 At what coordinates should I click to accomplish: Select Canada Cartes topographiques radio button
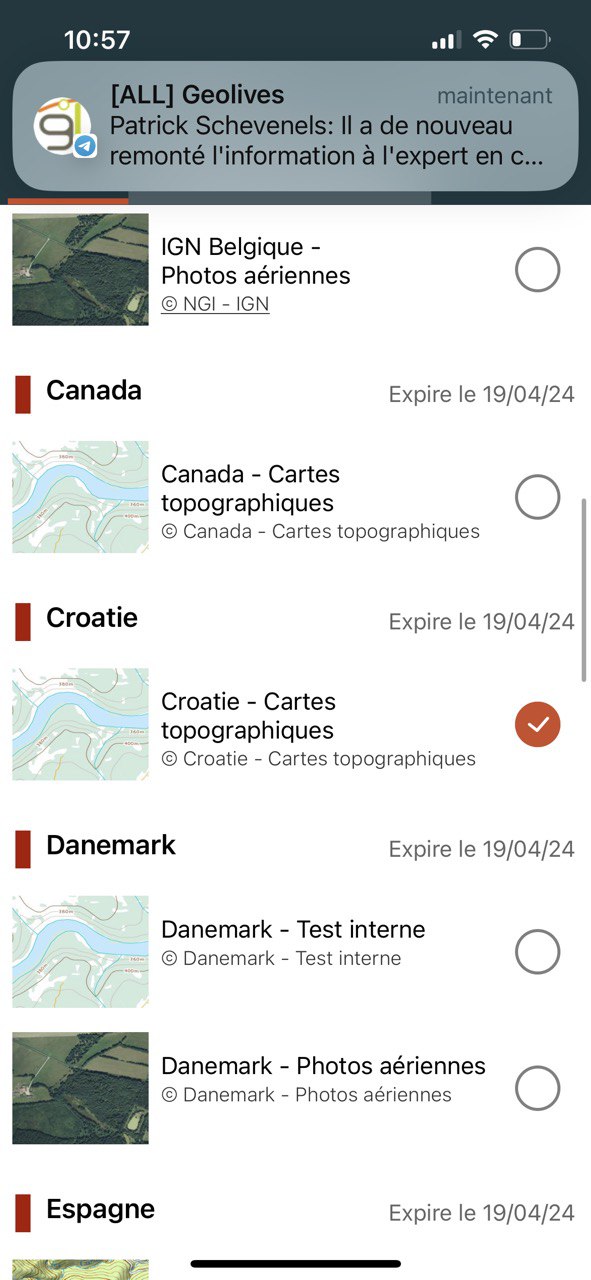coord(537,497)
